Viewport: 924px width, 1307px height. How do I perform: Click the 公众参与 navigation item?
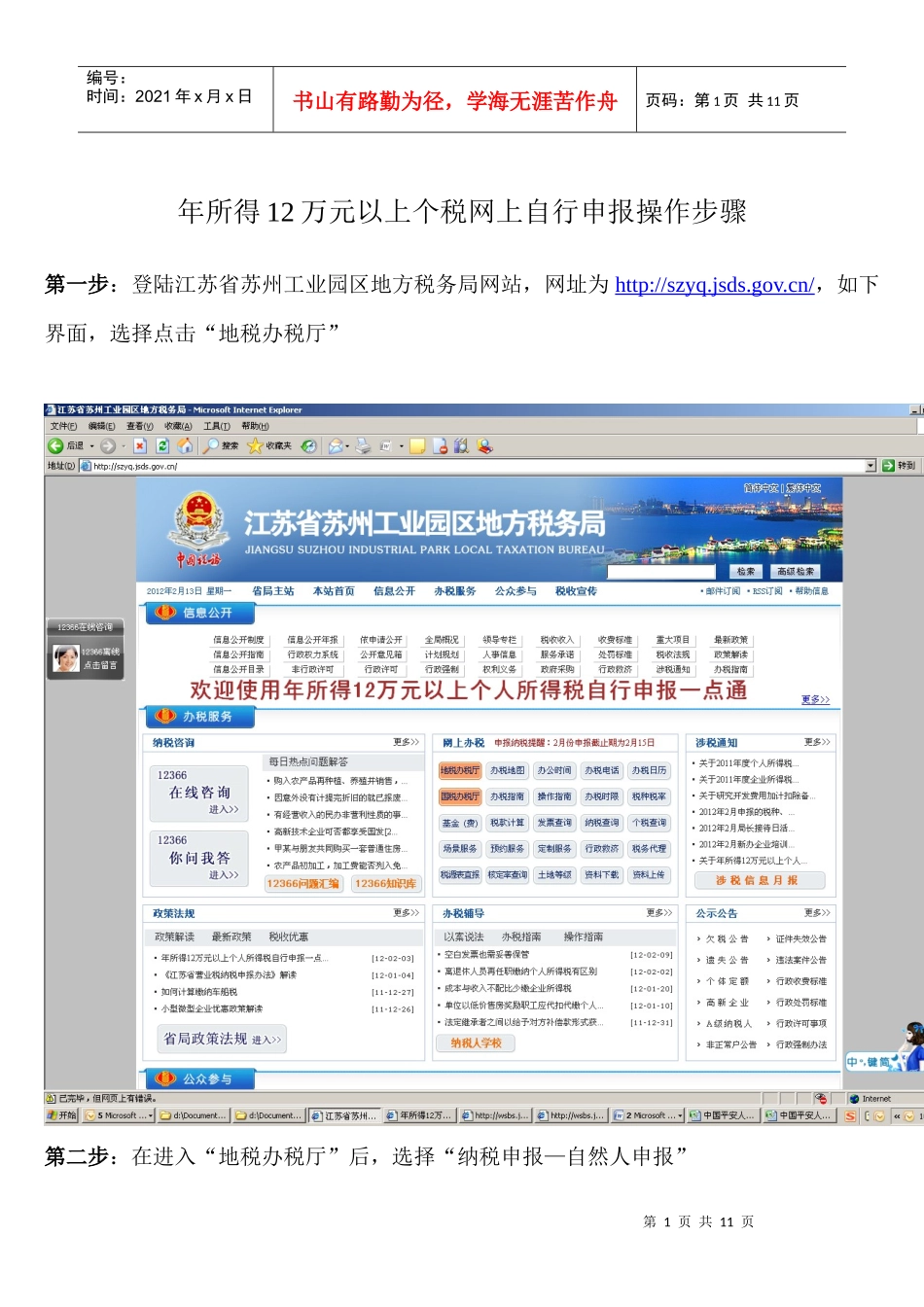(x=515, y=591)
